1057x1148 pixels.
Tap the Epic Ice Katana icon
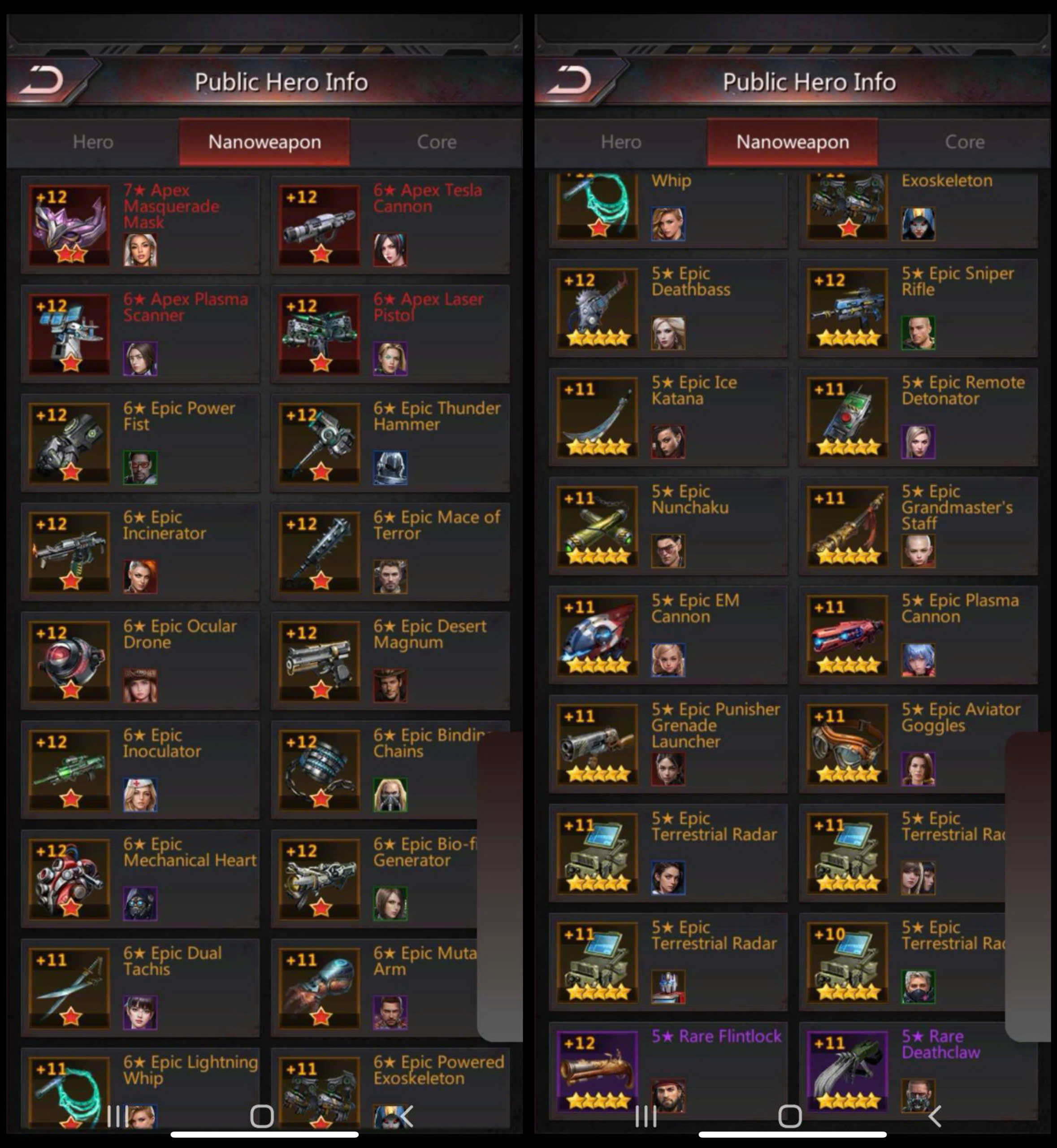(597, 417)
